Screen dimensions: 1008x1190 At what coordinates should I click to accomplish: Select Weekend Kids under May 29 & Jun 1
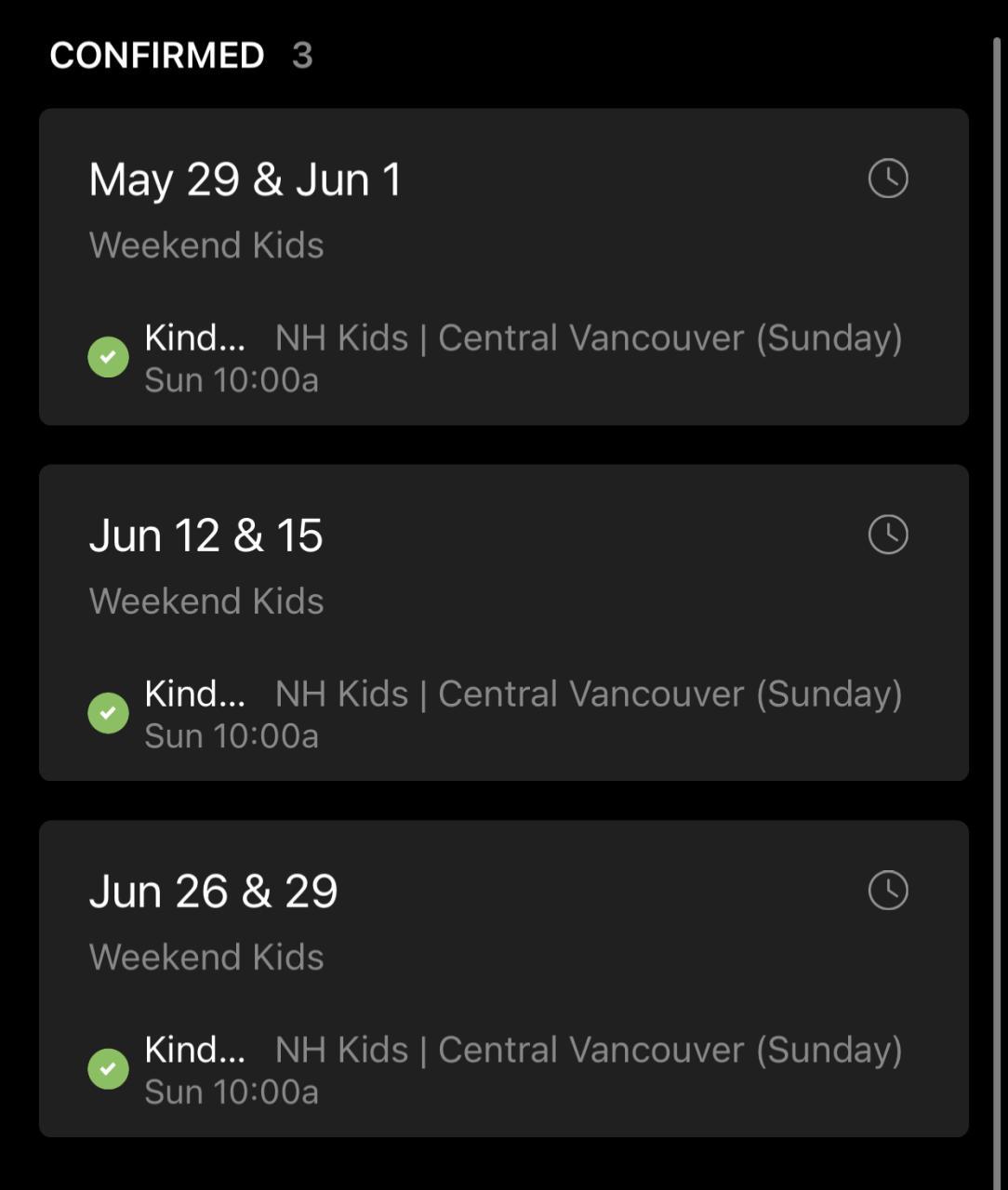point(206,245)
